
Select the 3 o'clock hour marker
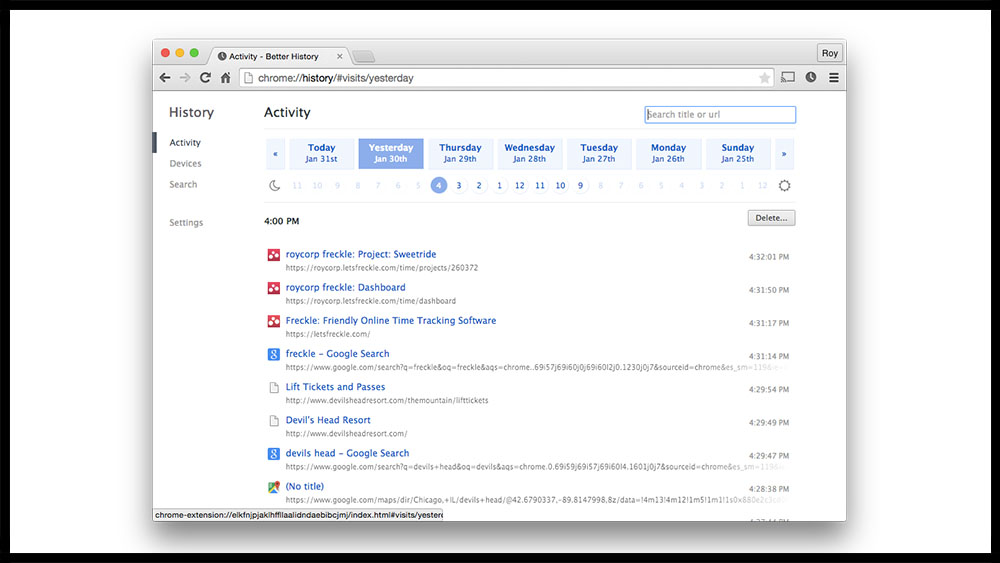pyautogui.click(x=459, y=185)
